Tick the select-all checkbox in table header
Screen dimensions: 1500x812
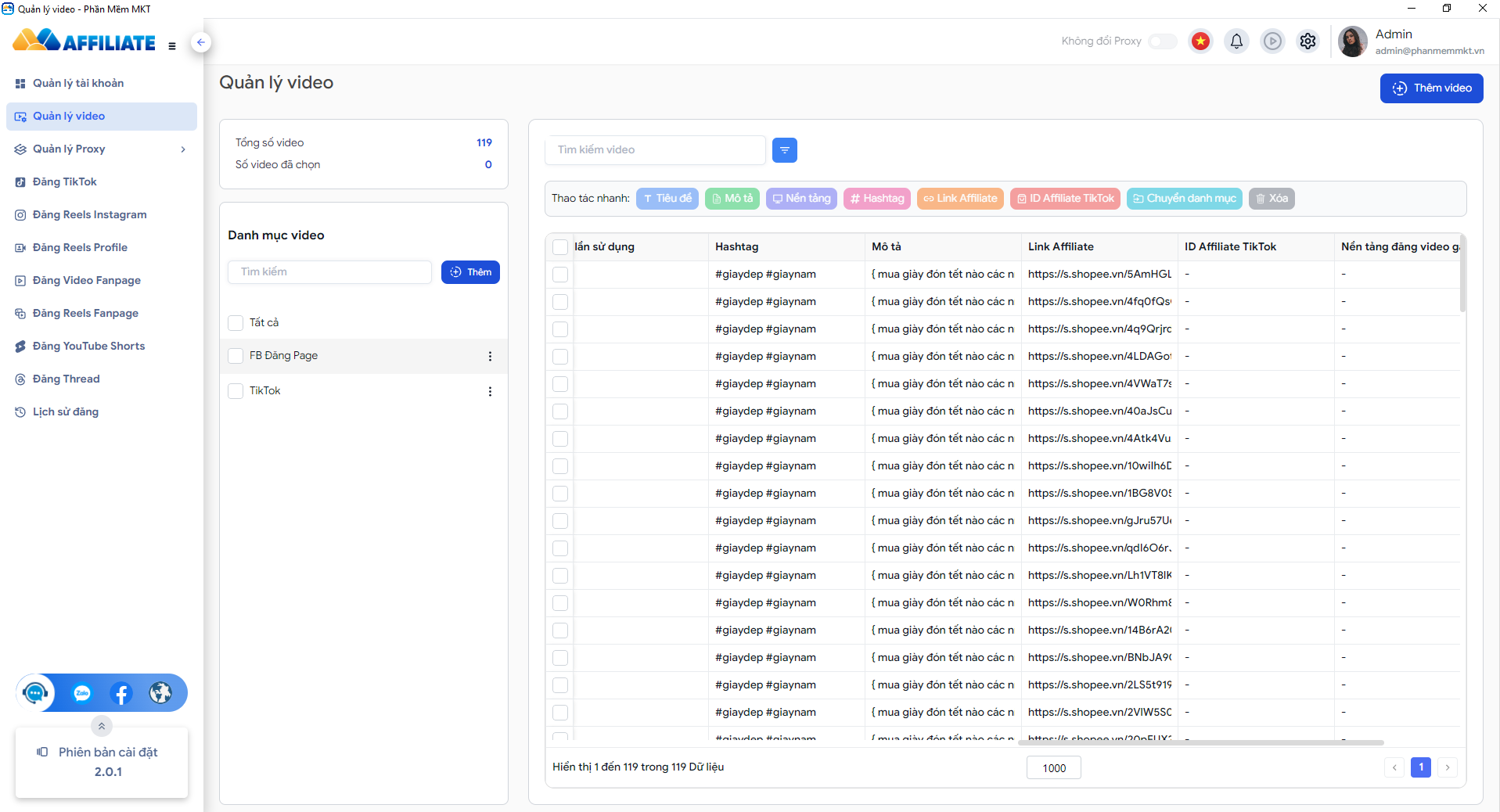tap(560, 247)
